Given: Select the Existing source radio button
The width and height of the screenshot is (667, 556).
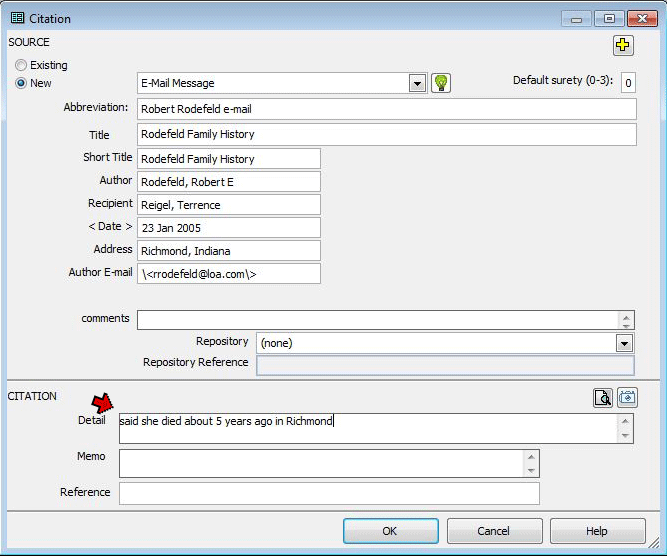Looking at the screenshot, I should coord(21,65).
